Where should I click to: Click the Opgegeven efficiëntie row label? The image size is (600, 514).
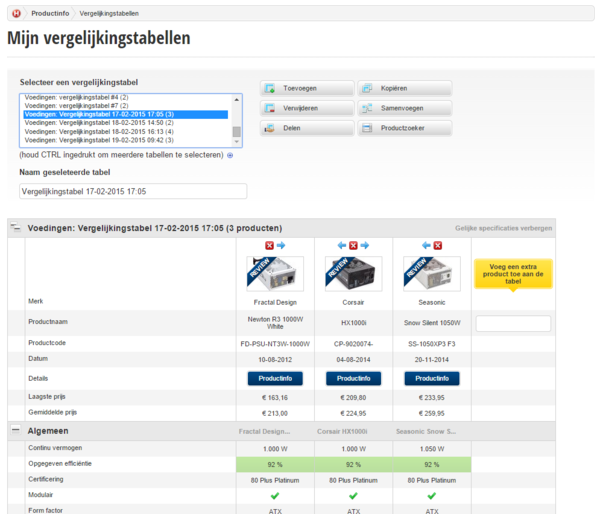(x=60, y=463)
